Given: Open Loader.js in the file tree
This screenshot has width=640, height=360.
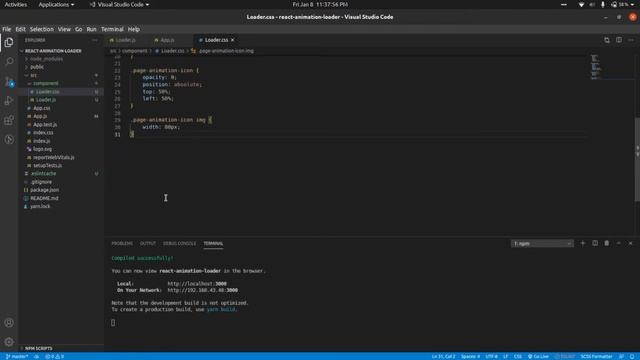Looking at the screenshot, I should click(x=46, y=100).
